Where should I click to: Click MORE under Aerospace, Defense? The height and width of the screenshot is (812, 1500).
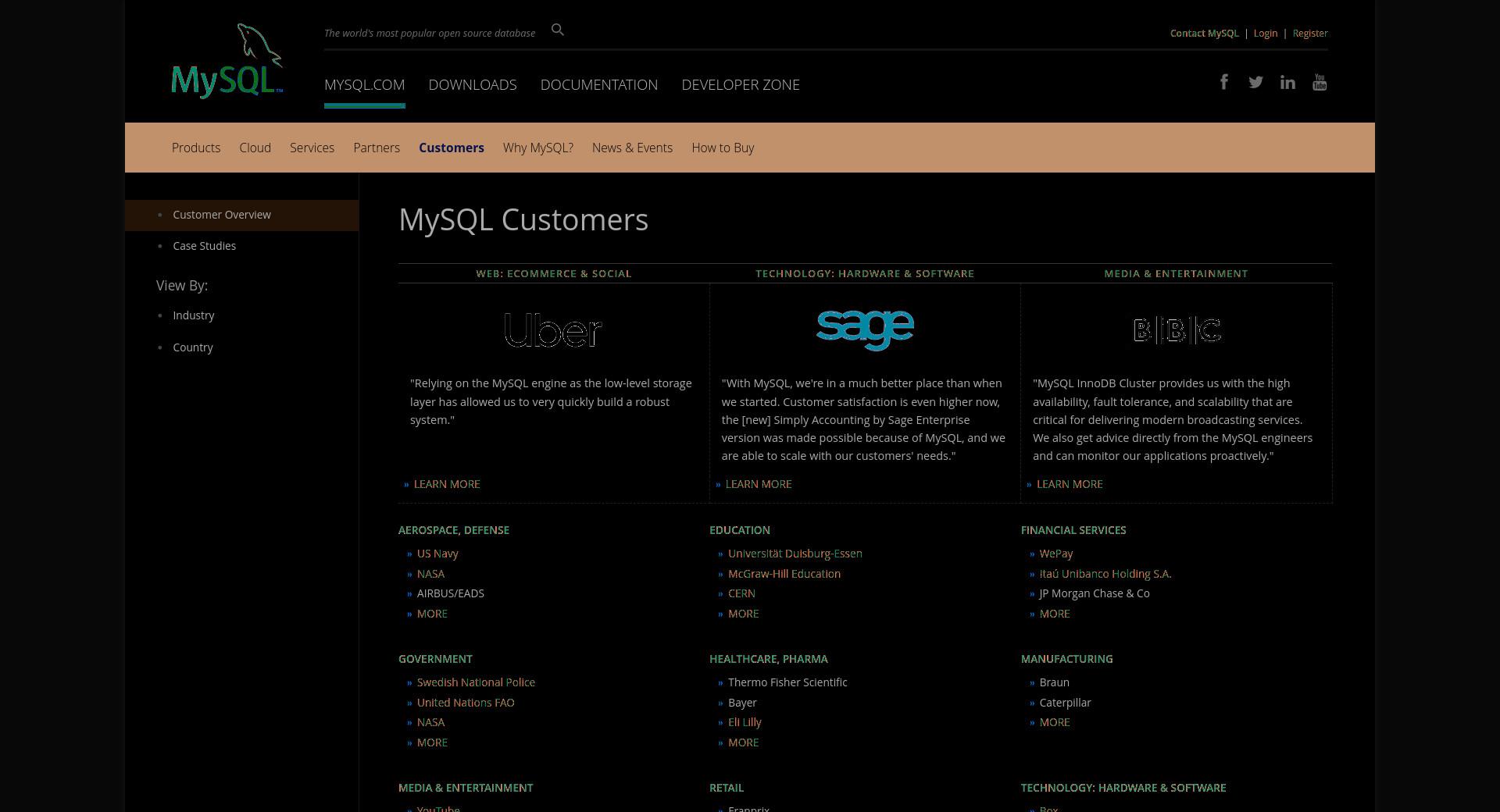[x=432, y=614]
